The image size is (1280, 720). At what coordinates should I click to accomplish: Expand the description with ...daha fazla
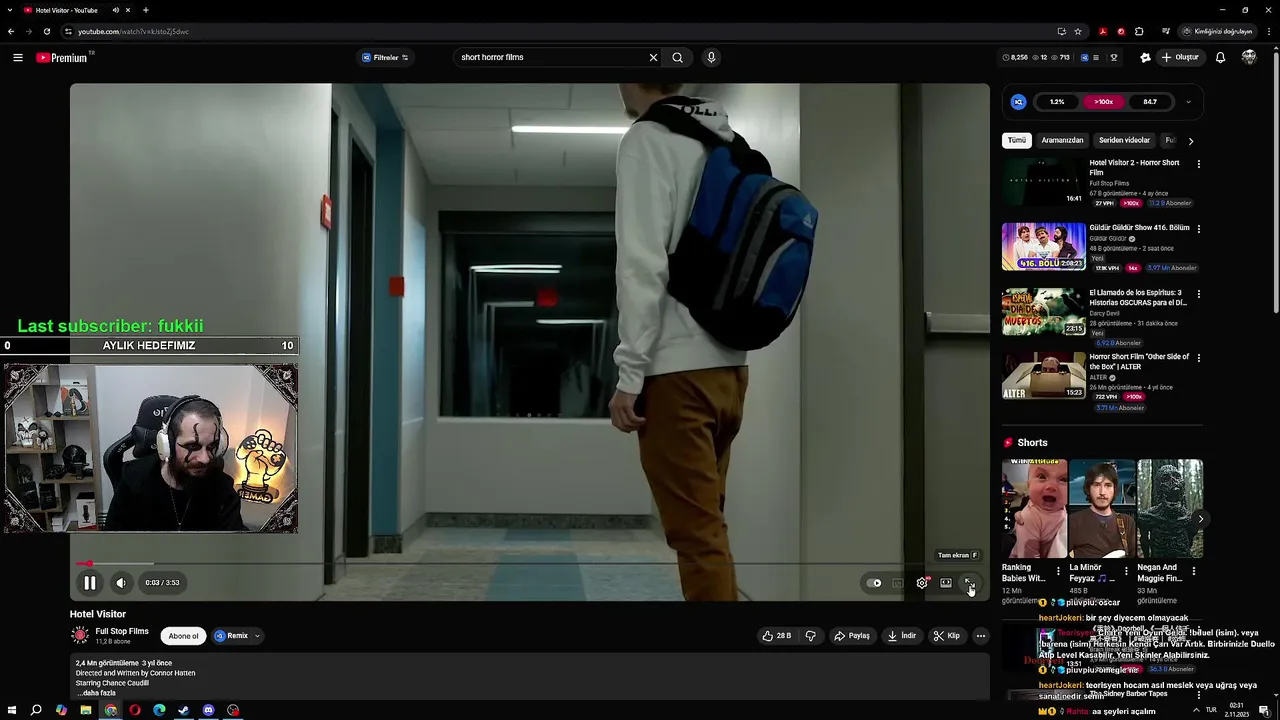point(96,693)
